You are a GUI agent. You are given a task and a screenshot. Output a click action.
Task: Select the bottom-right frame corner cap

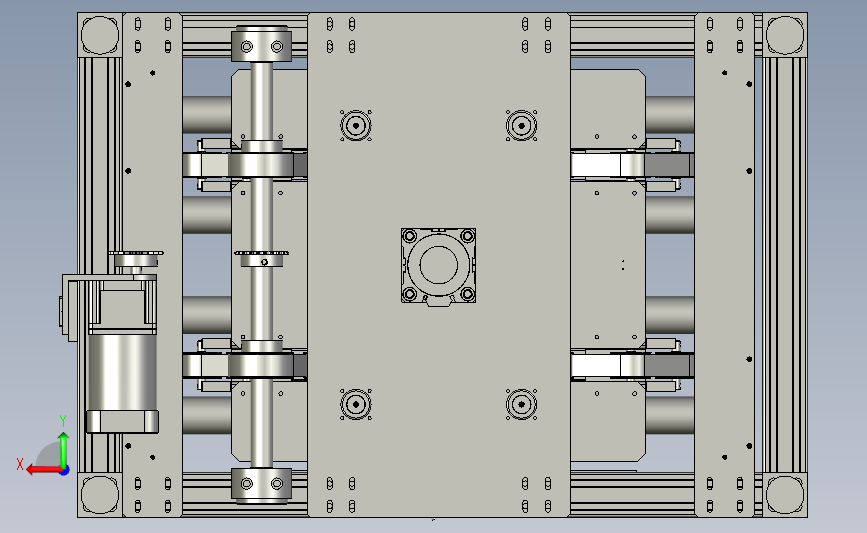785,494
